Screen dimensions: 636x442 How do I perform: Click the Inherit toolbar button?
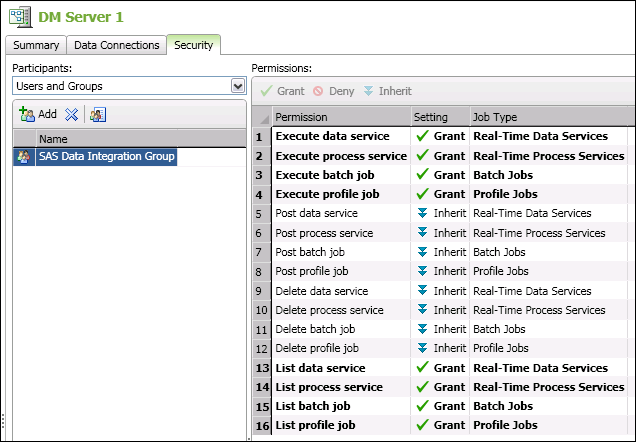click(386, 91)
